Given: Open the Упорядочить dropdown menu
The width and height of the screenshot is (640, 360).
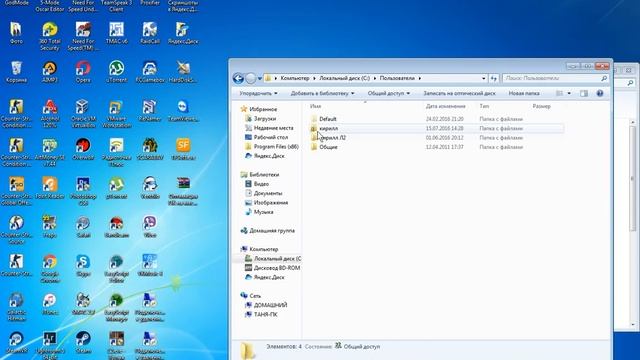Looking at the screenshot, I should pos(258,93).
